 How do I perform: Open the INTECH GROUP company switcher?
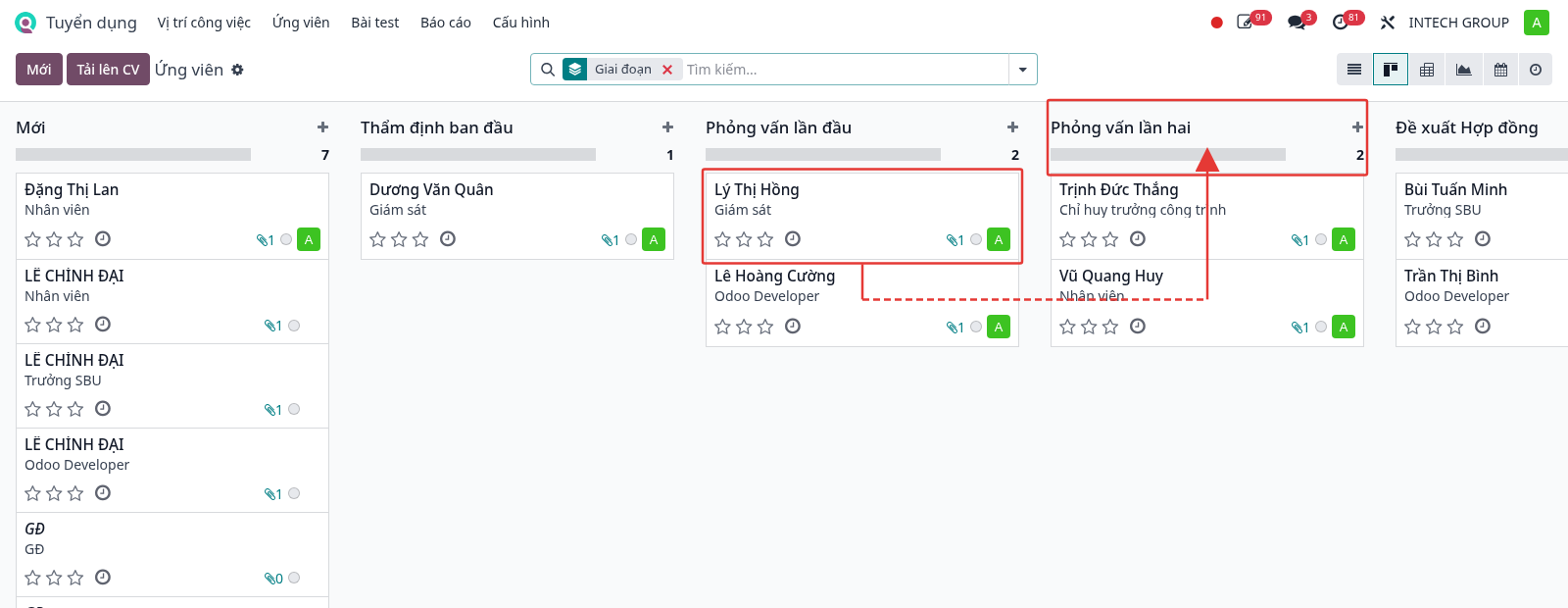click(x=1458, y=23)
